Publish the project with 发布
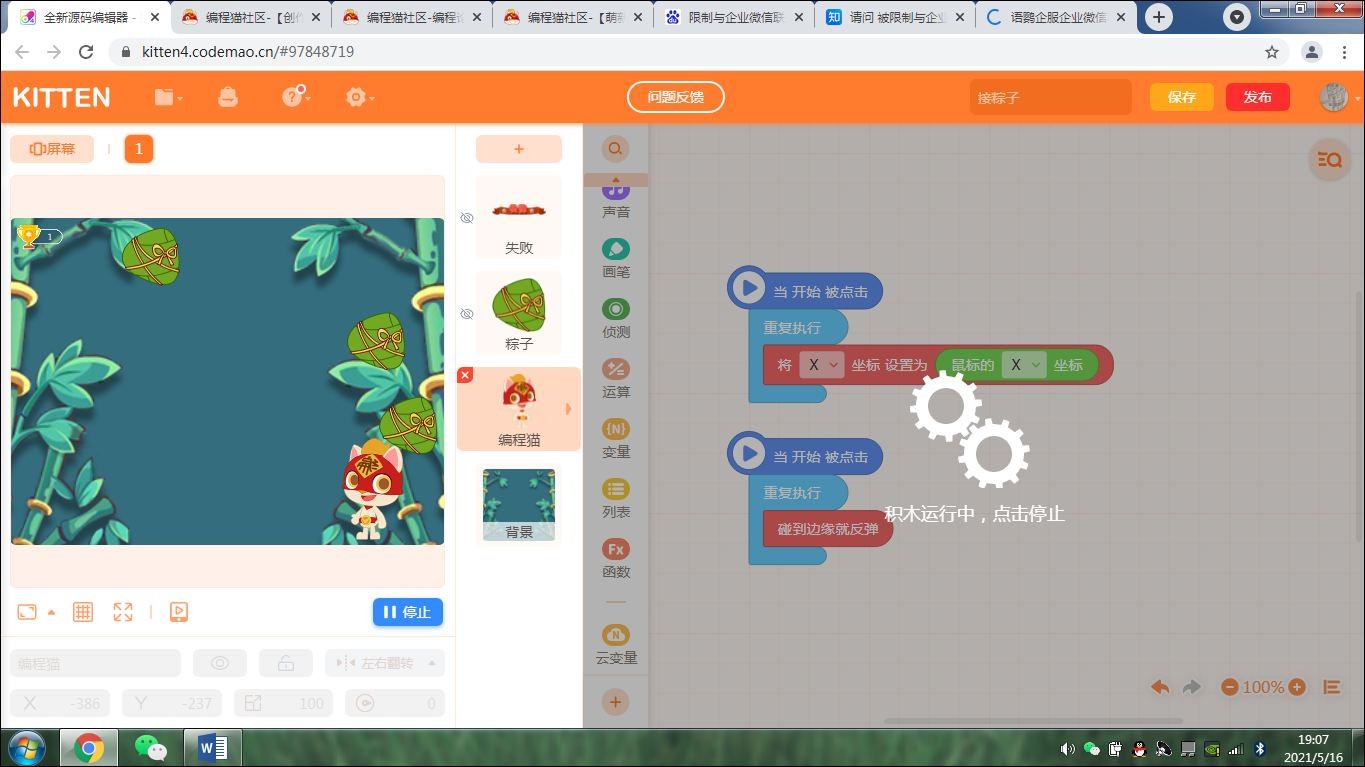The image size is (1365, 767). [1258, 97]
